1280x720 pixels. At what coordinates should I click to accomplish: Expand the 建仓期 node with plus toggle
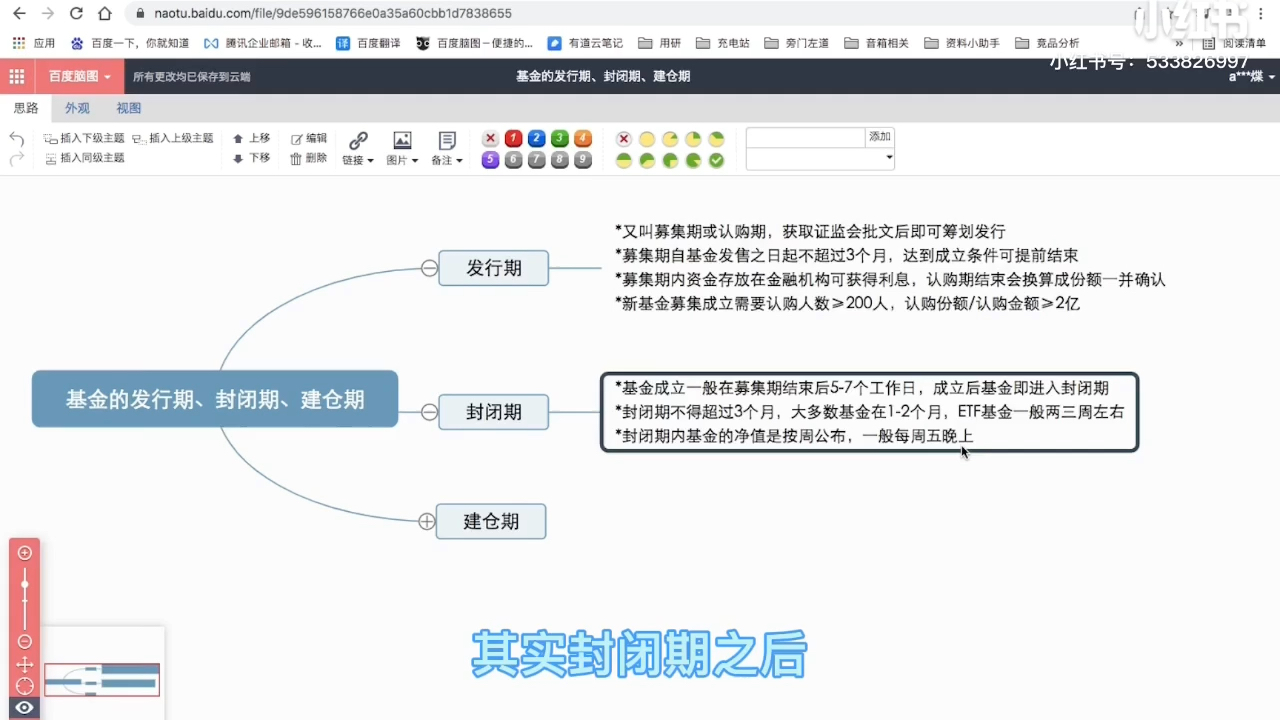click(427, 521)
